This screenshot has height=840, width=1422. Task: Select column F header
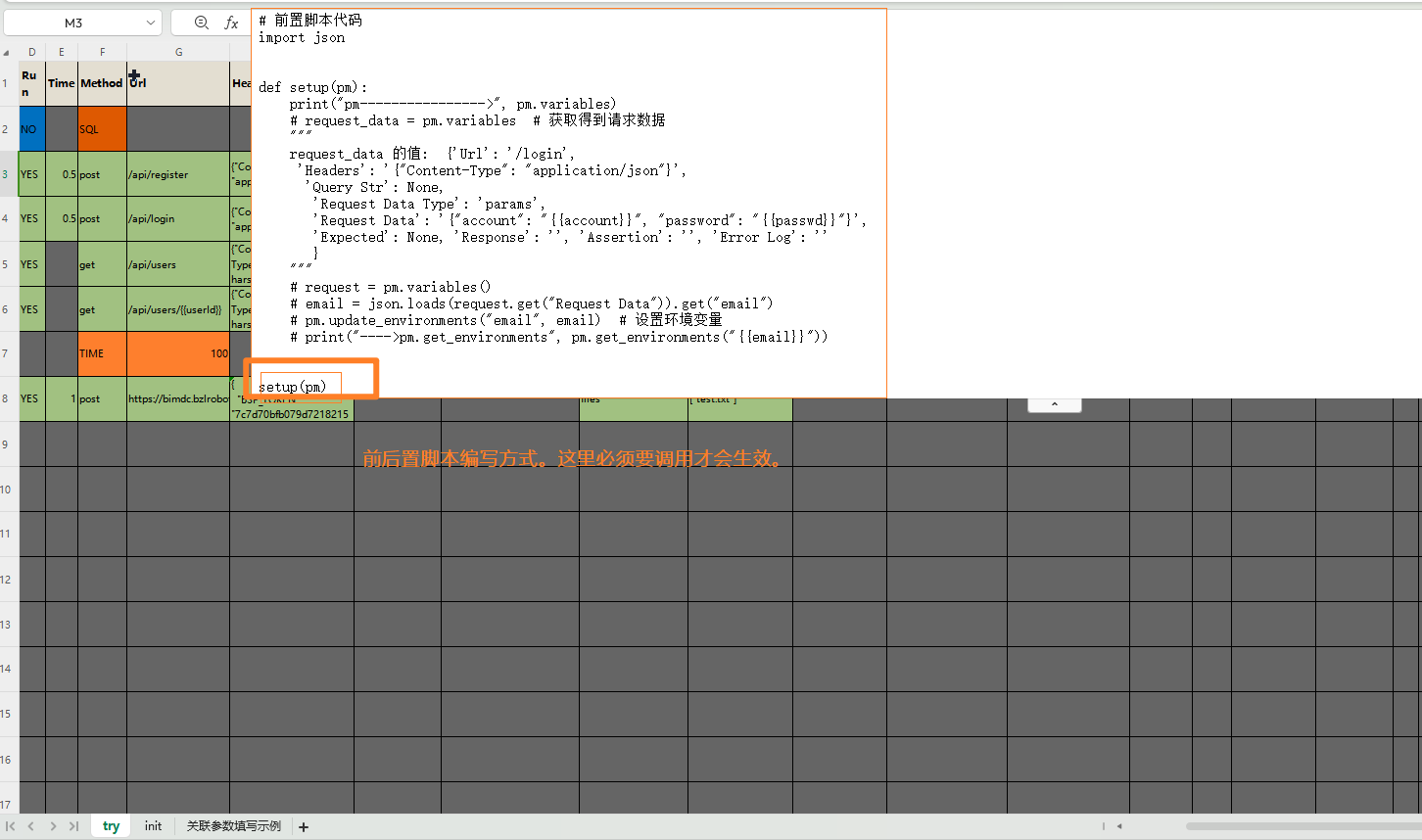102,52
